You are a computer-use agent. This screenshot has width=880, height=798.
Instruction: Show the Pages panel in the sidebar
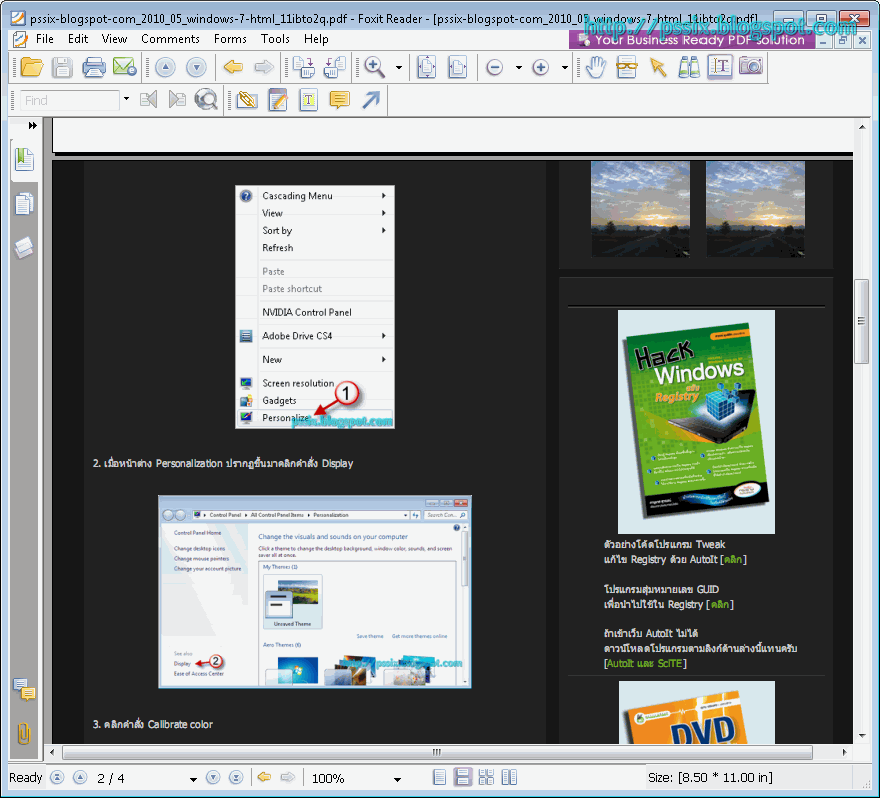click(24, 204)
